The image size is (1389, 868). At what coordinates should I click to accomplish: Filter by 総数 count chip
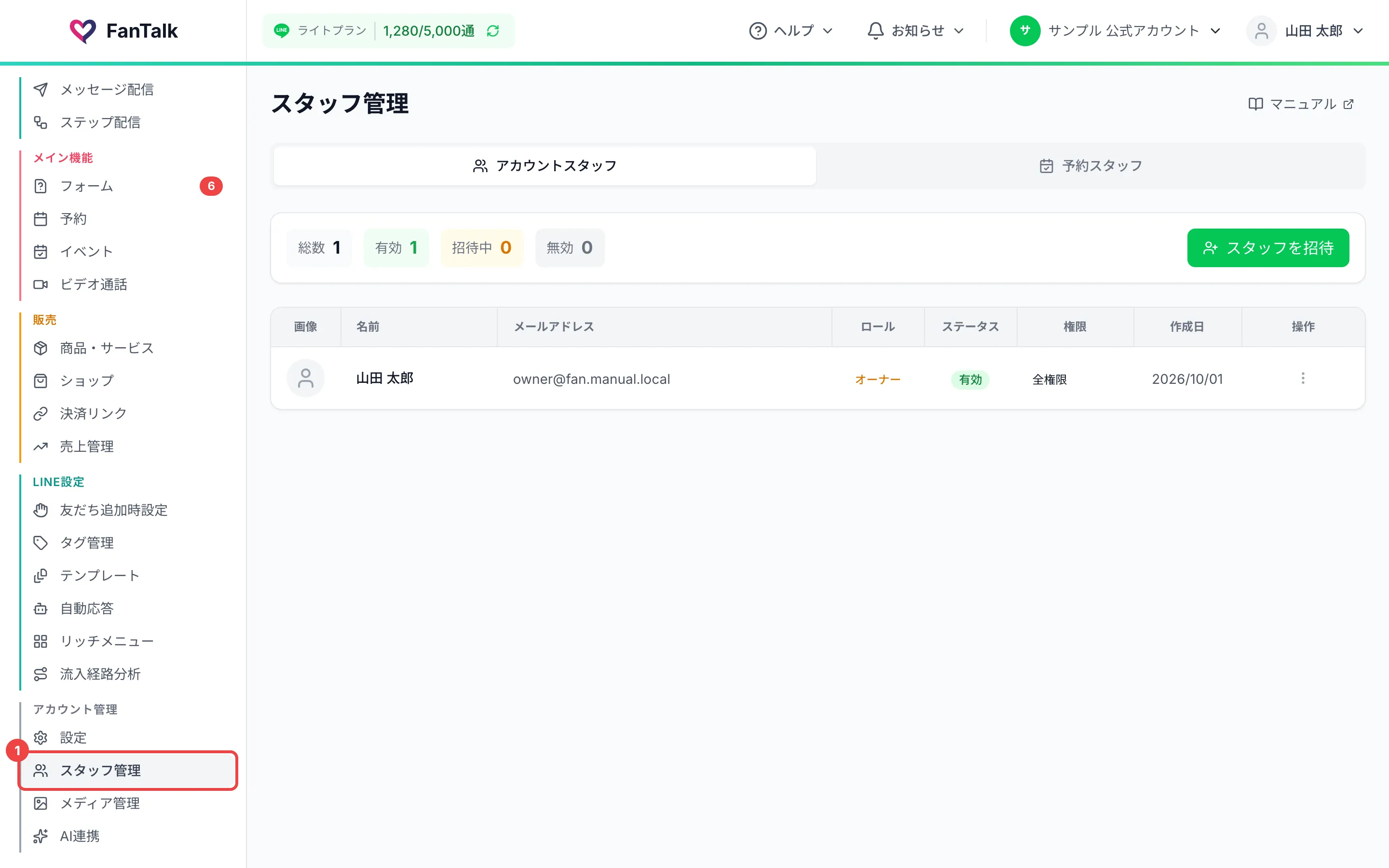[320, 248]
